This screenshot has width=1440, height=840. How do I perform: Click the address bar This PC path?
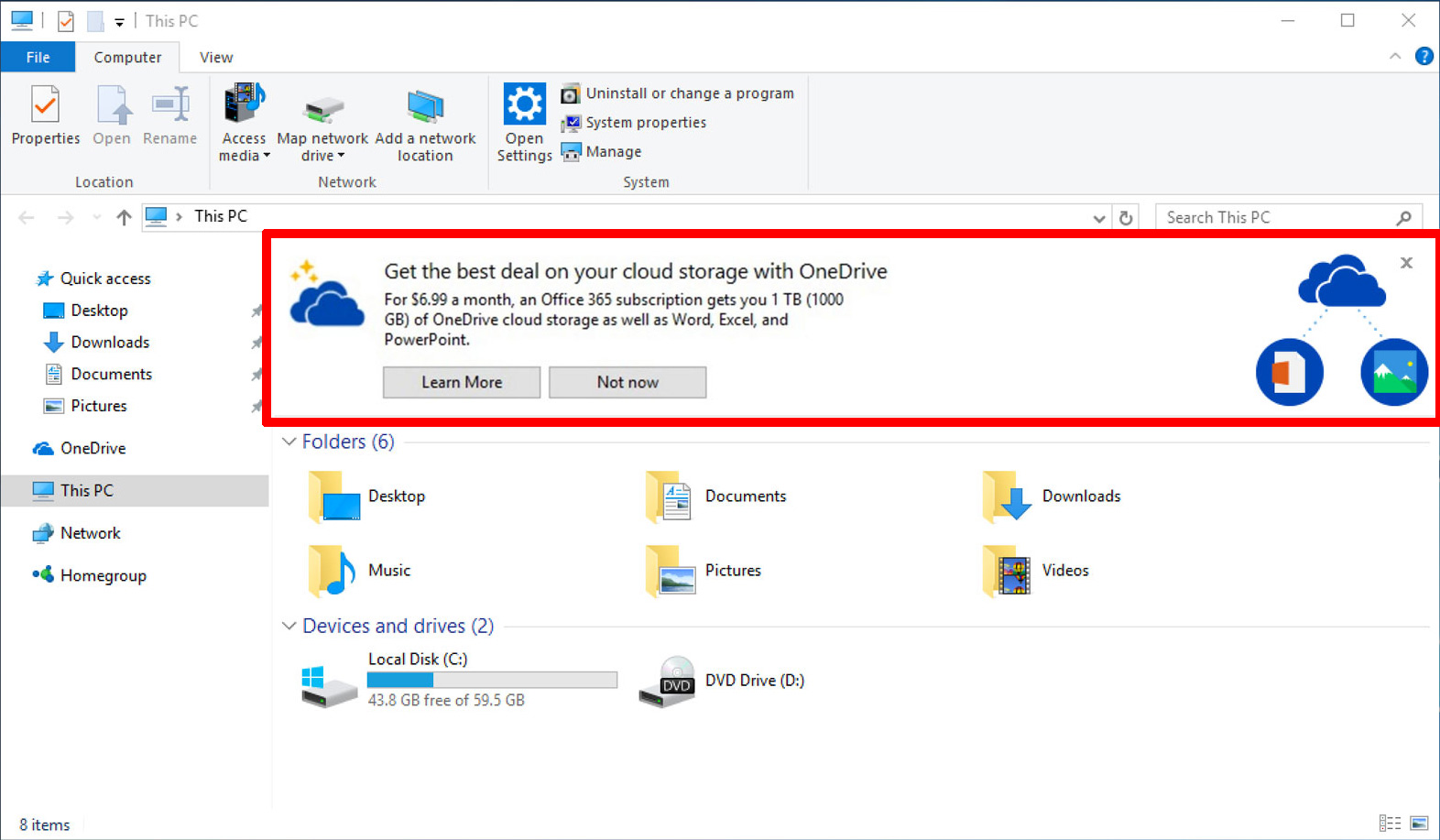point(221,216)
